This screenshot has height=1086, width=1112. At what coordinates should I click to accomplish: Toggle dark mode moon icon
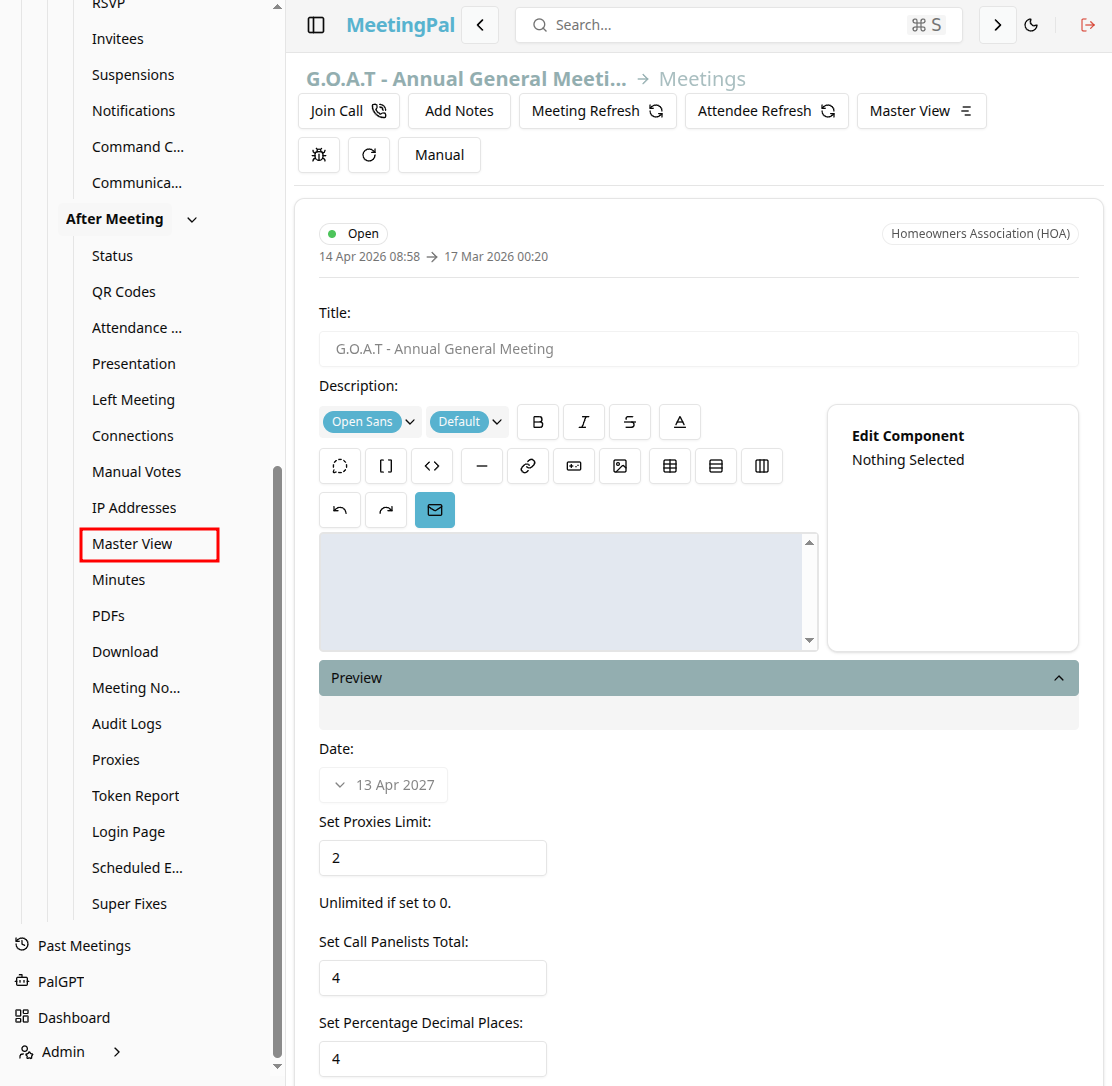click(1031, 25)
